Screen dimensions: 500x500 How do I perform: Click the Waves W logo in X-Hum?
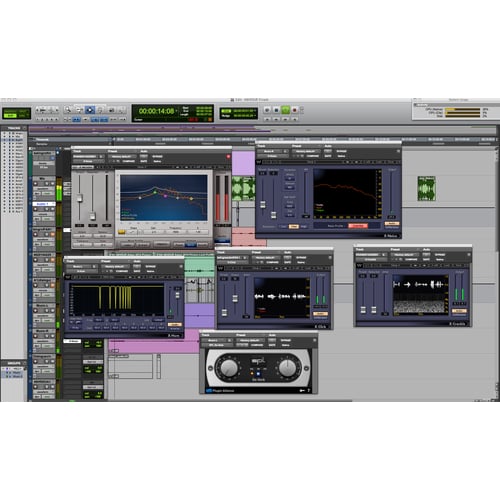[x=68, y=277]
